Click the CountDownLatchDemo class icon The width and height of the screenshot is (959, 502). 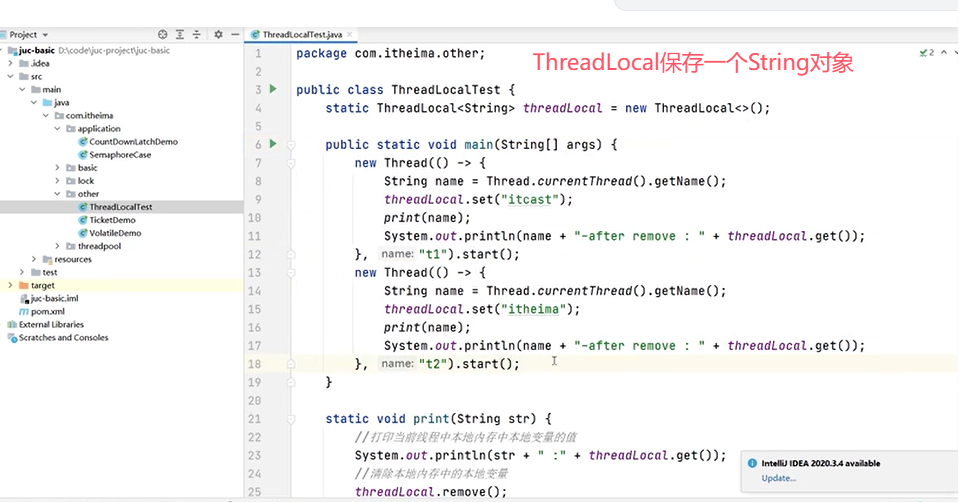[83, 142]
